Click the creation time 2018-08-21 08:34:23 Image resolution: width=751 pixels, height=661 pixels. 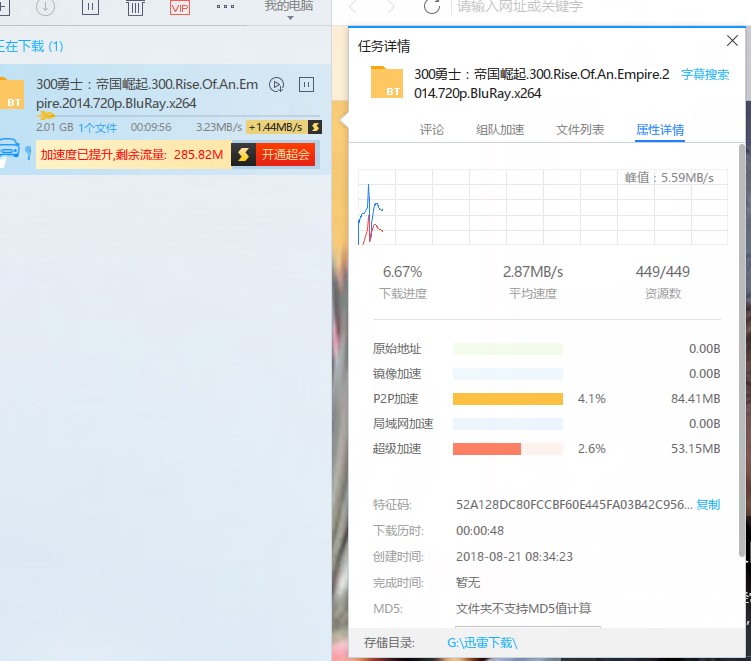514,557
